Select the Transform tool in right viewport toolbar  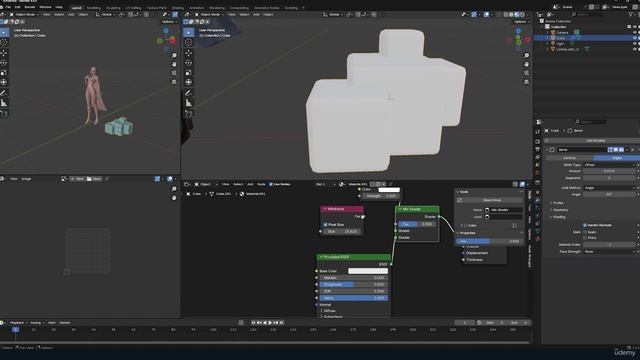(x=189, y=82)
